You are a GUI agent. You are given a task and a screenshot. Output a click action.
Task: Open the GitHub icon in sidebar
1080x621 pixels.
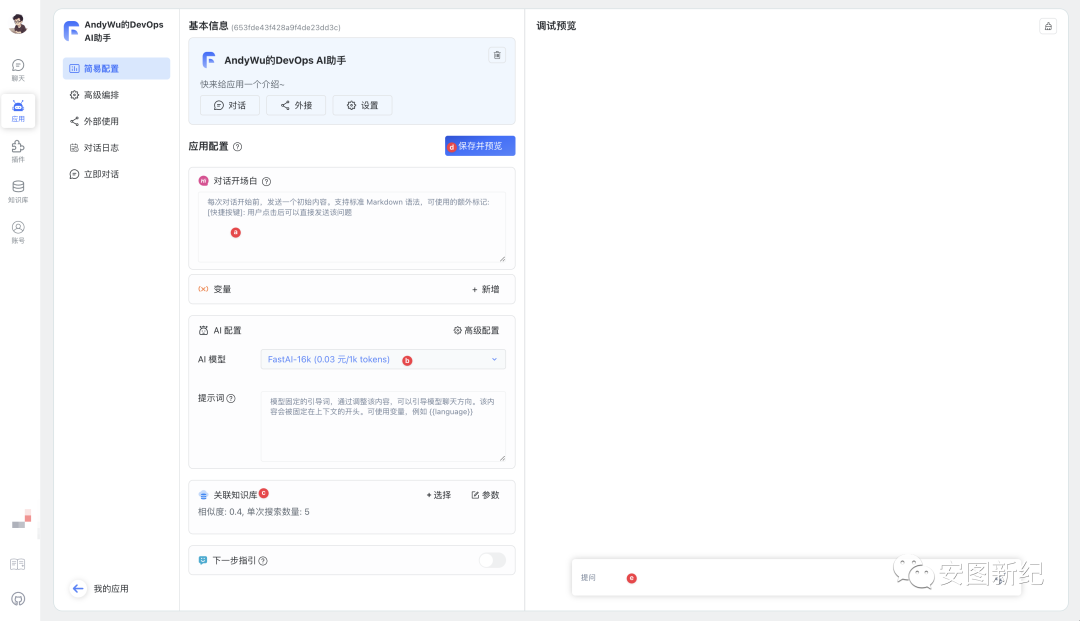(18, 599)
